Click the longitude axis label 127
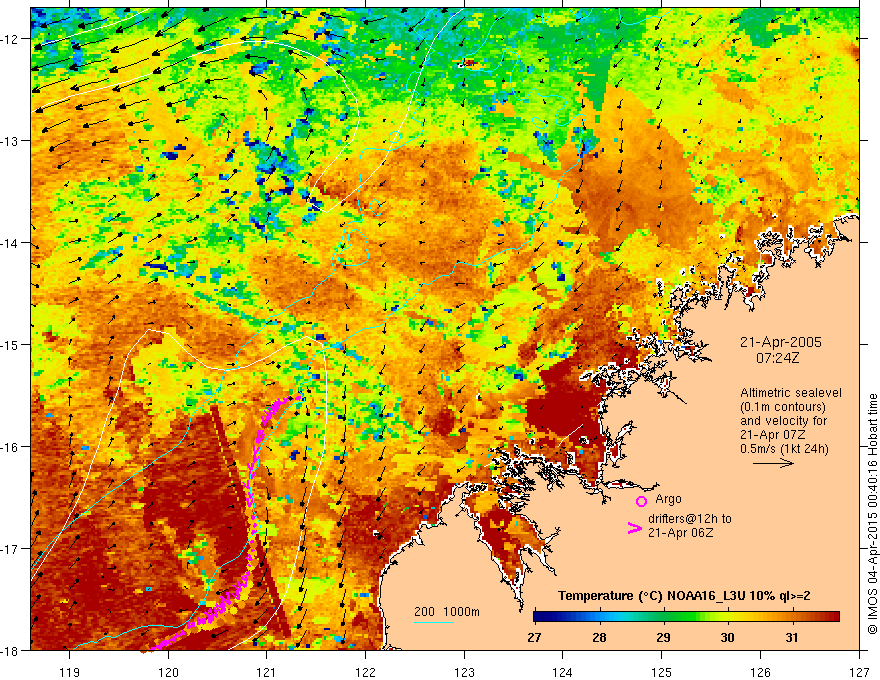Screen dimensions: 880x680 pyautogui.click(x=859, y=672)
